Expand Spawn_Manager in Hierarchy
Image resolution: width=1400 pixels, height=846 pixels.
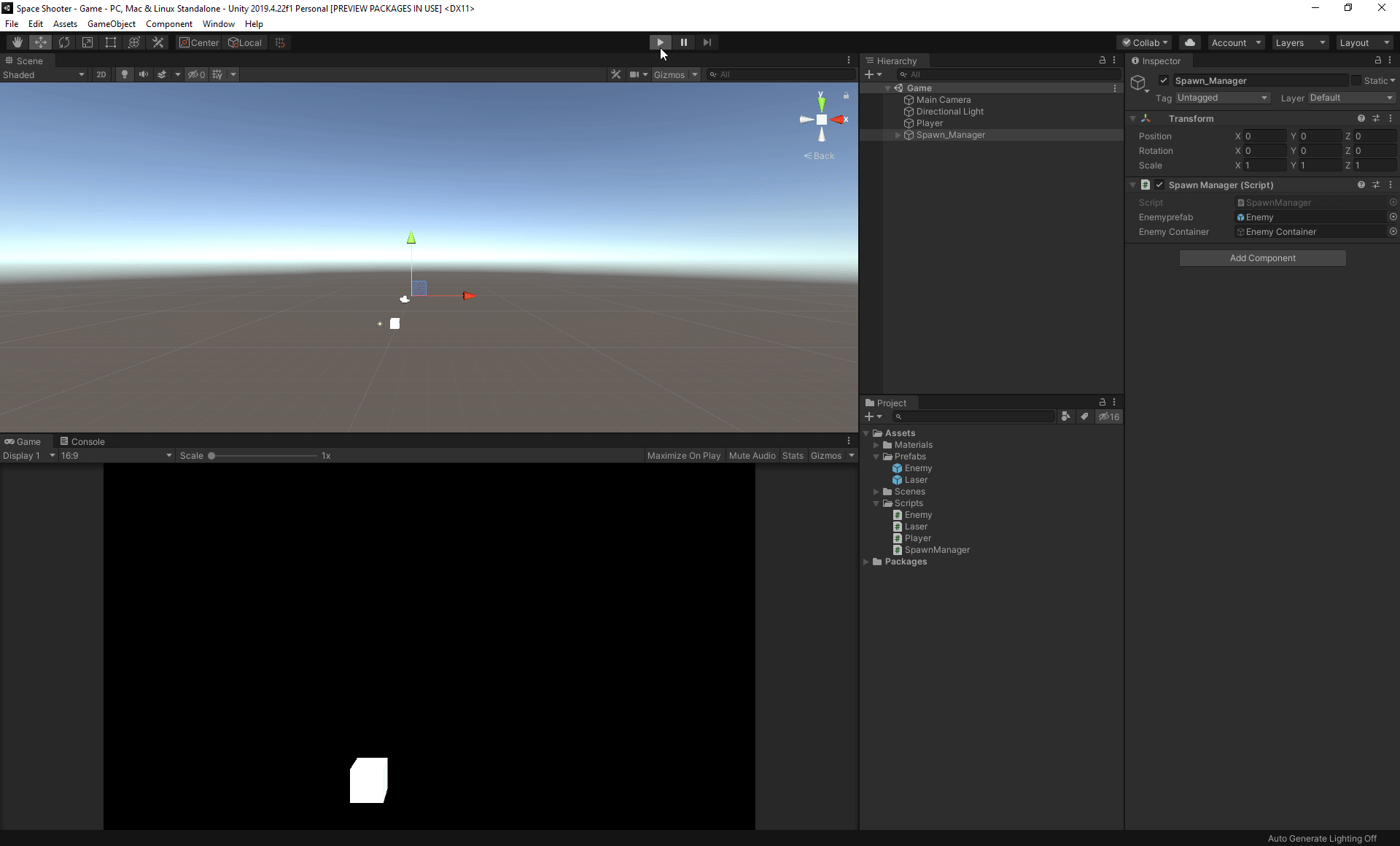[x=898, y=135]
